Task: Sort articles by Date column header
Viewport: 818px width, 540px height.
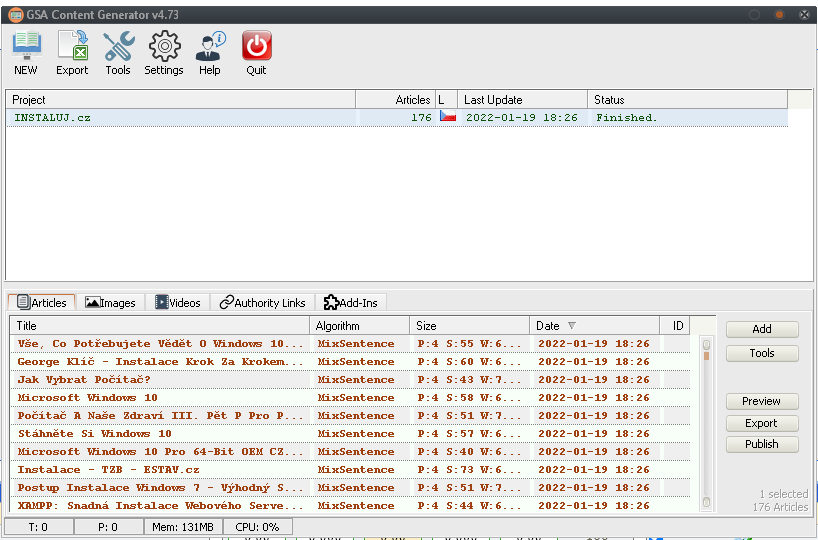Action: (x=594, y=326)
